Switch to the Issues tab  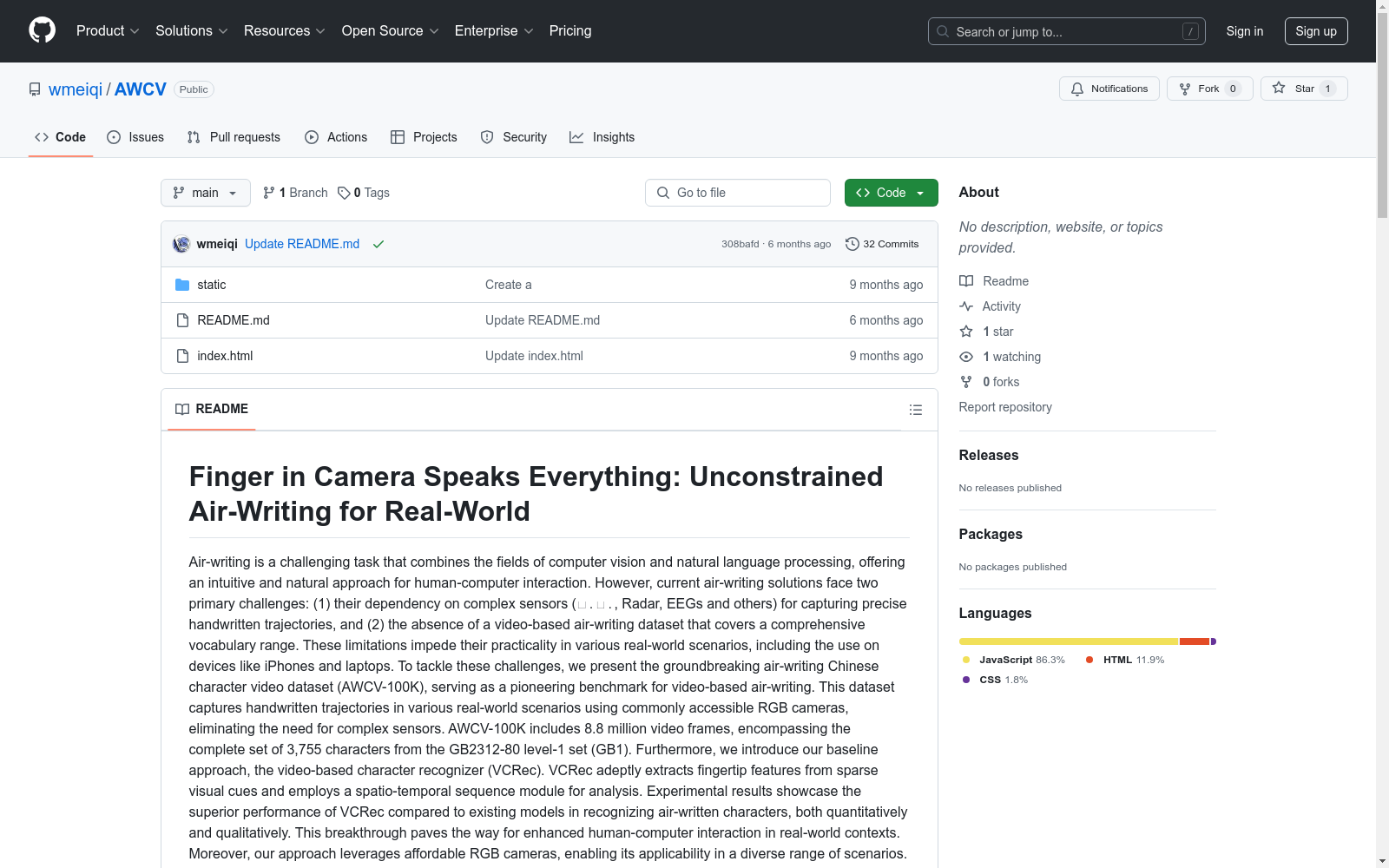click(135, 137)
